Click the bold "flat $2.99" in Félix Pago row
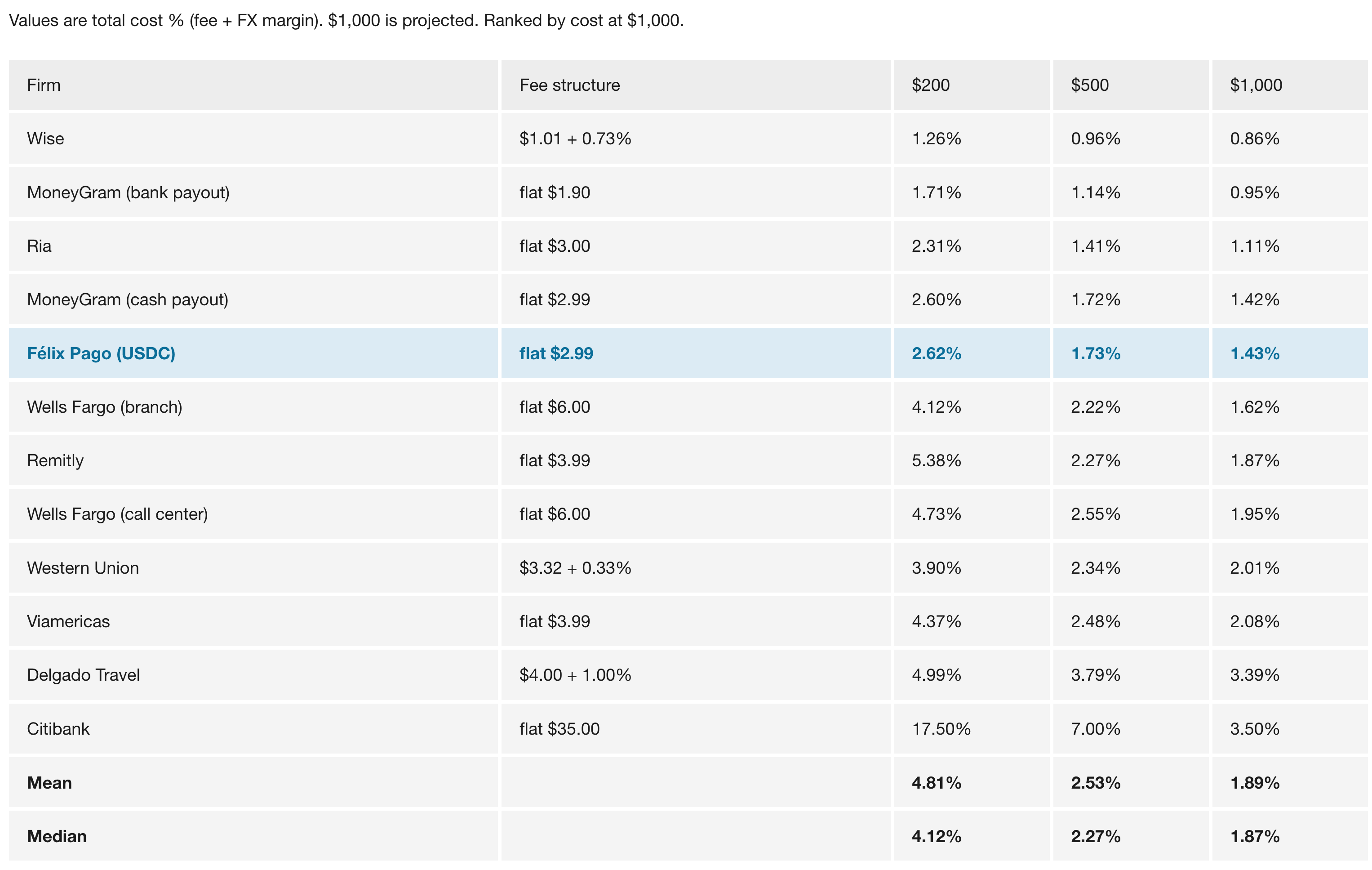1372x870 pixels. click(x=696, y=353)
